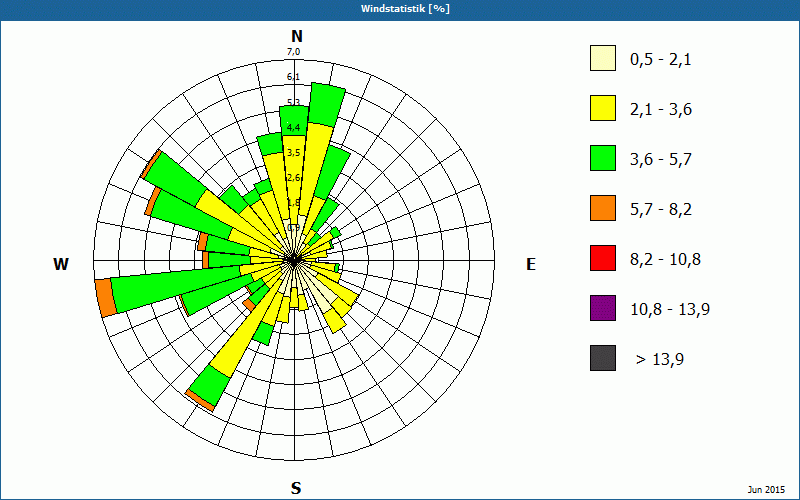Image resolution: width=800 pixels, height=500 pixels.
Task: Click the legend label '2,1 - 3,6'
Action: 661,110
